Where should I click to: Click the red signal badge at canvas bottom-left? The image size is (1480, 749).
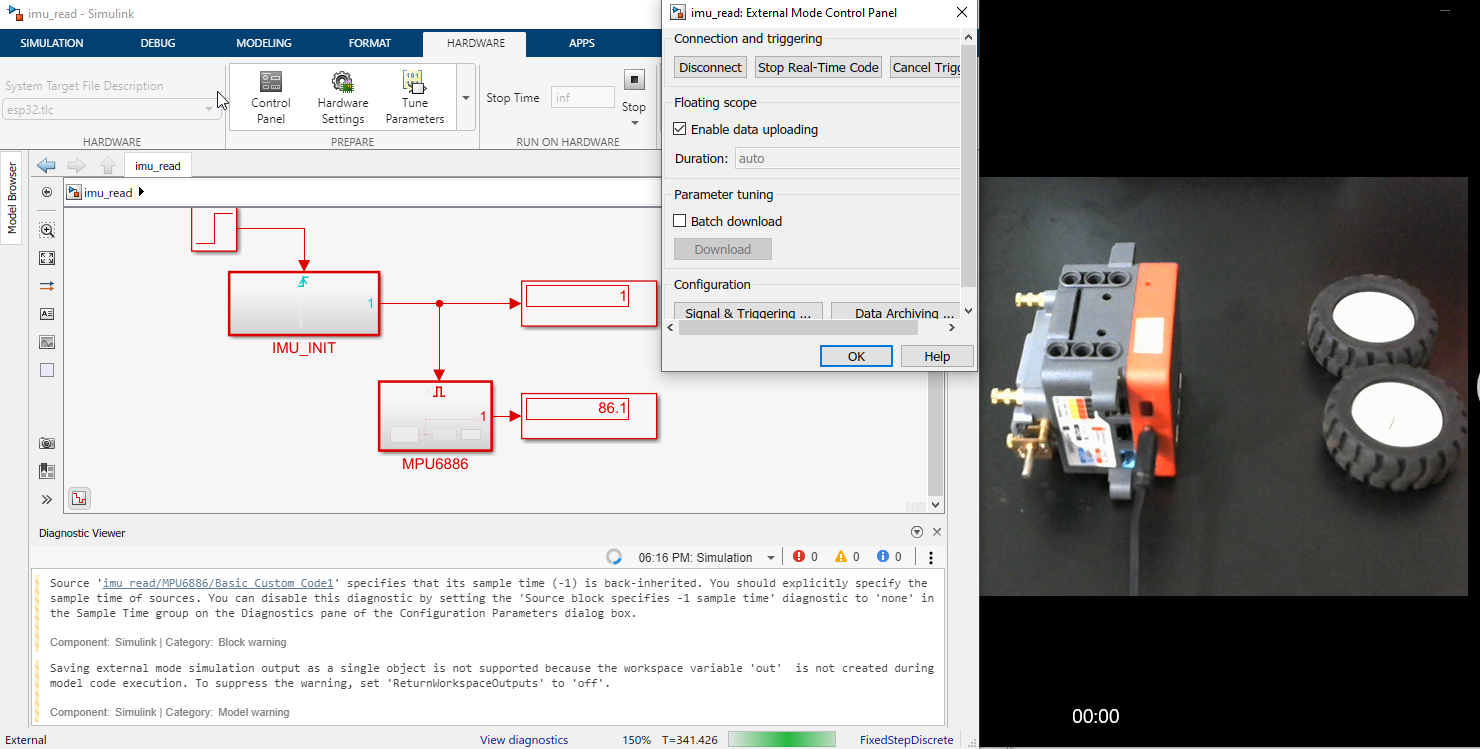click(x=79, y=498)
